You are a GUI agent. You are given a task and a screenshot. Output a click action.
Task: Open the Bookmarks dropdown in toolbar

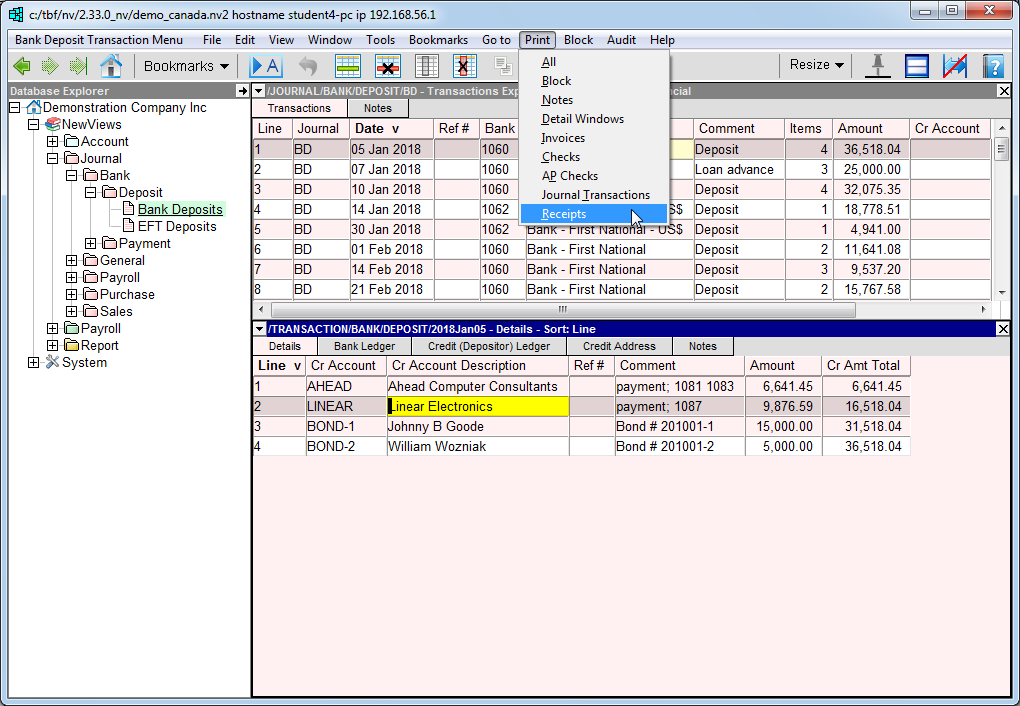[186, 66]
